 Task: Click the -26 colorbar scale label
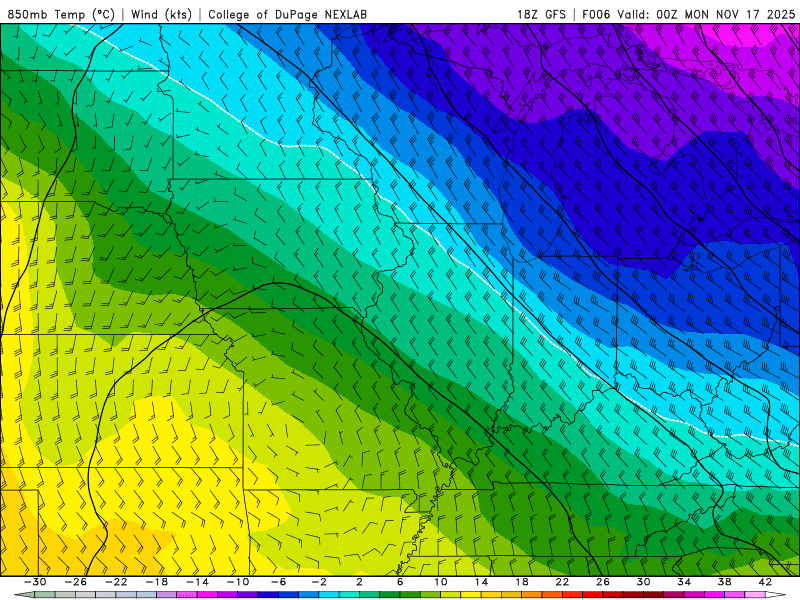coord(76,582)
